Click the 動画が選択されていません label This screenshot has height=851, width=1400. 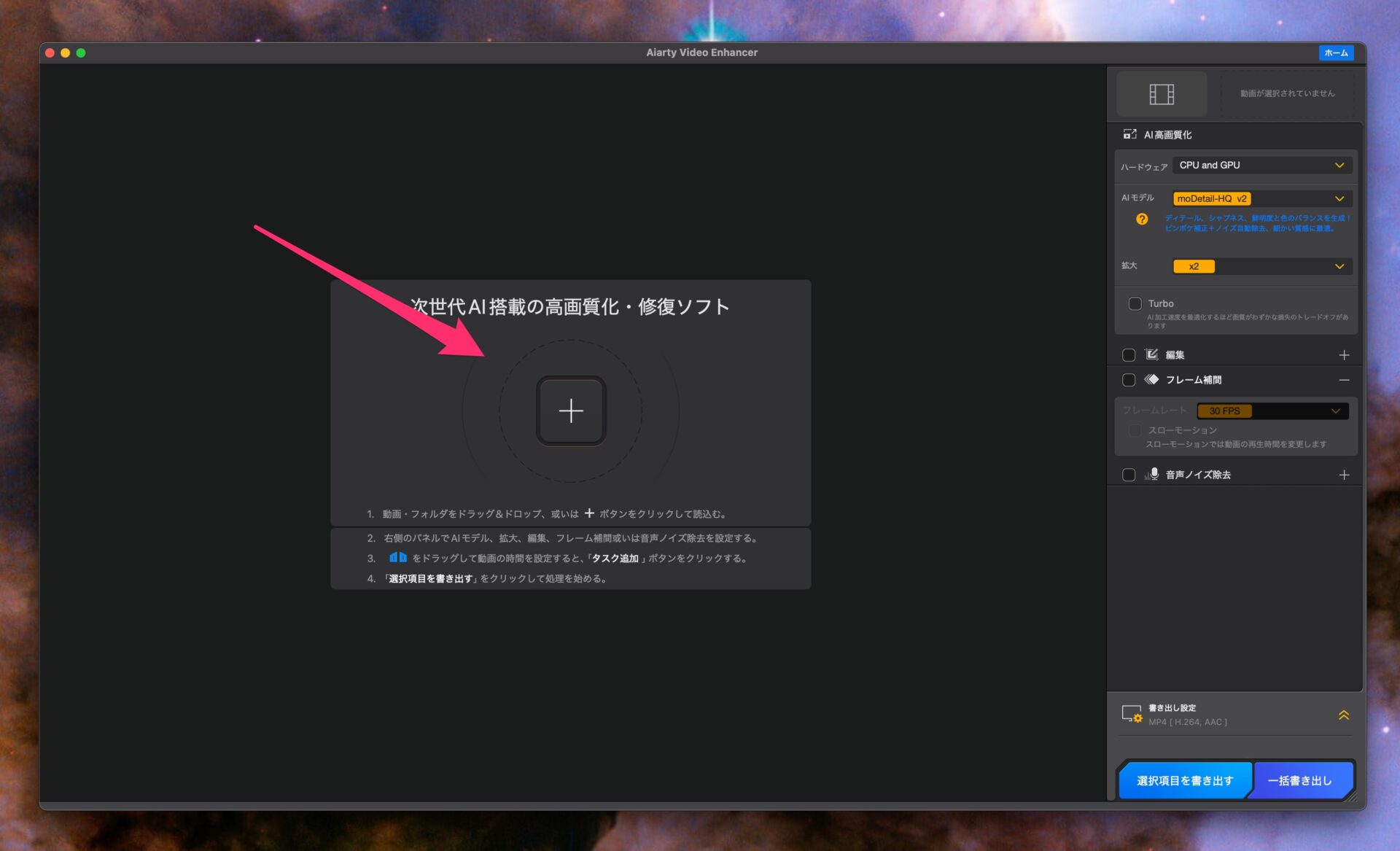coord(1287,93)
